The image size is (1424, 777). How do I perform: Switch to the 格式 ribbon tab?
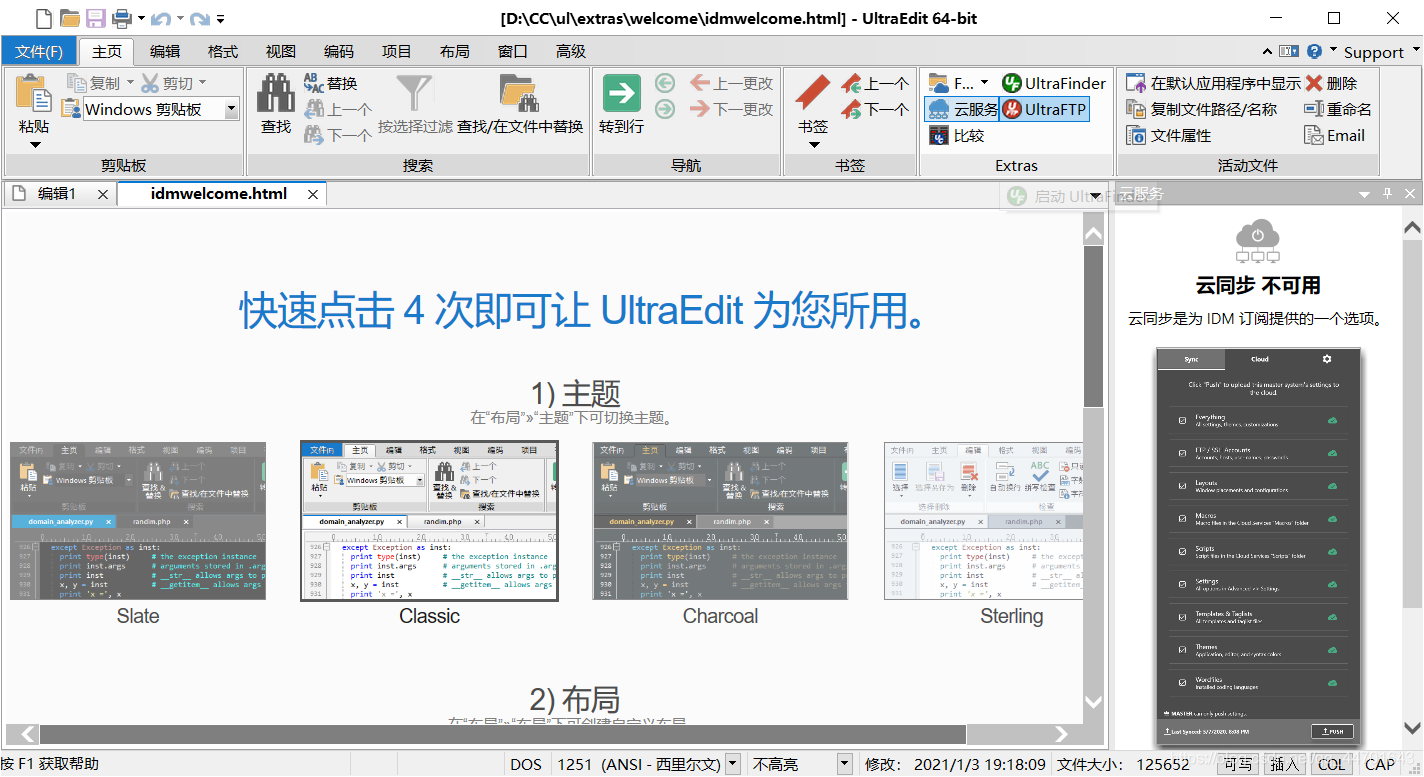(223, 51)
